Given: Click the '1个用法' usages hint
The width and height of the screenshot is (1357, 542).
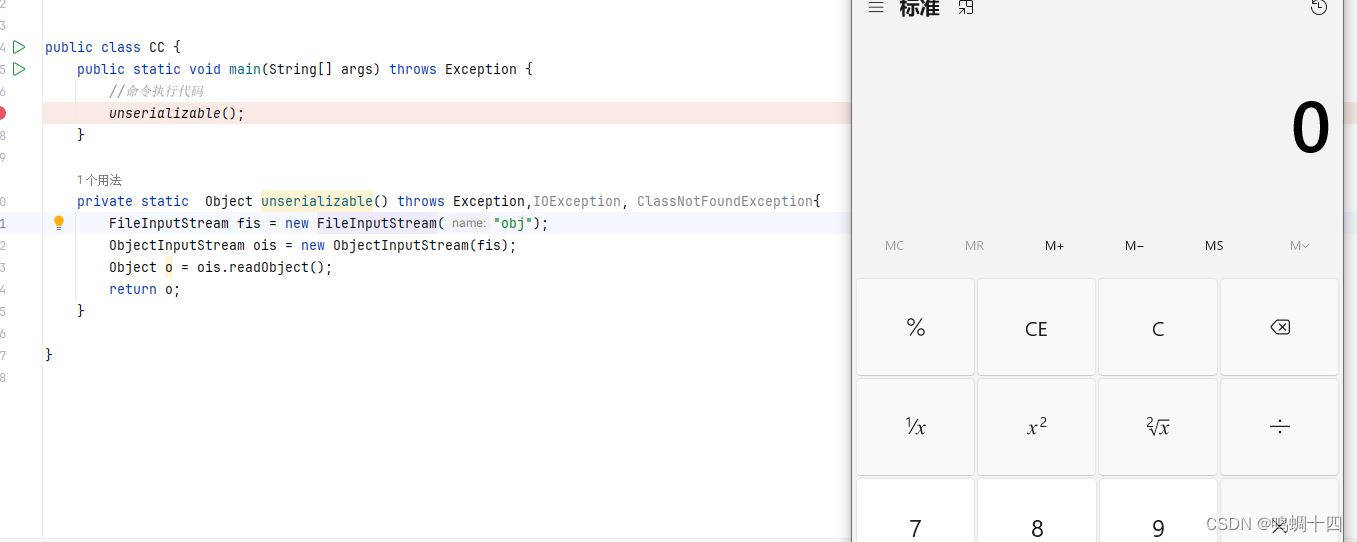Looking at the screenshot, I should [99, 180].
